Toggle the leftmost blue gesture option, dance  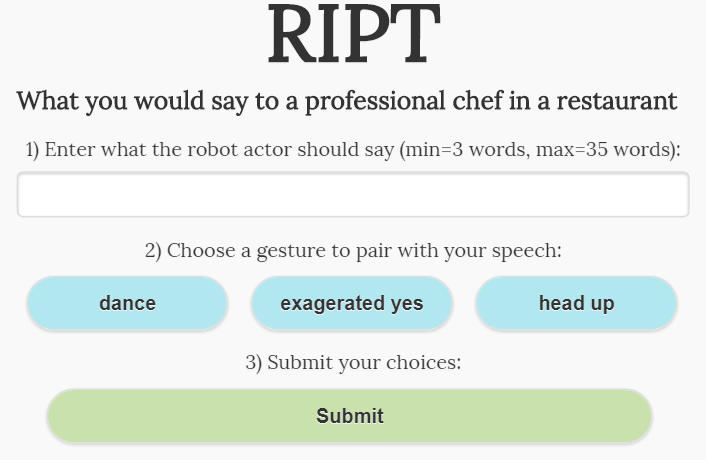128,303
